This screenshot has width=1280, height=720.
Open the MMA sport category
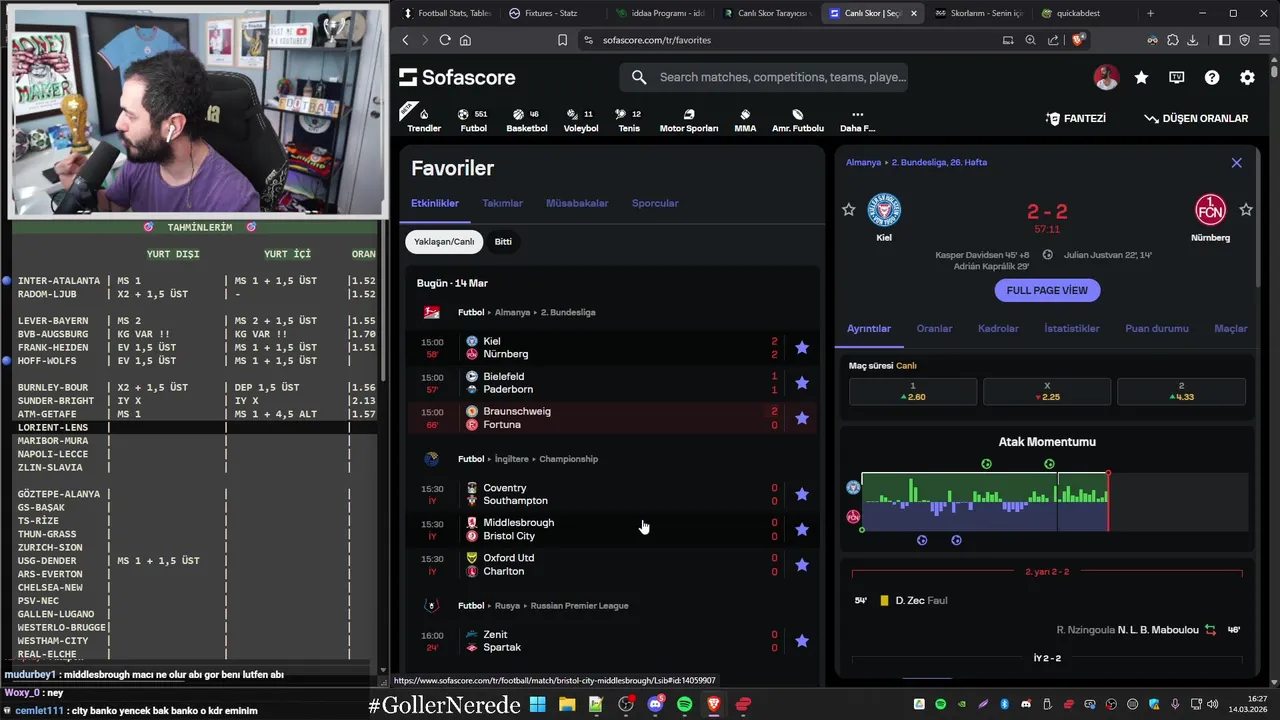(745, 120)
